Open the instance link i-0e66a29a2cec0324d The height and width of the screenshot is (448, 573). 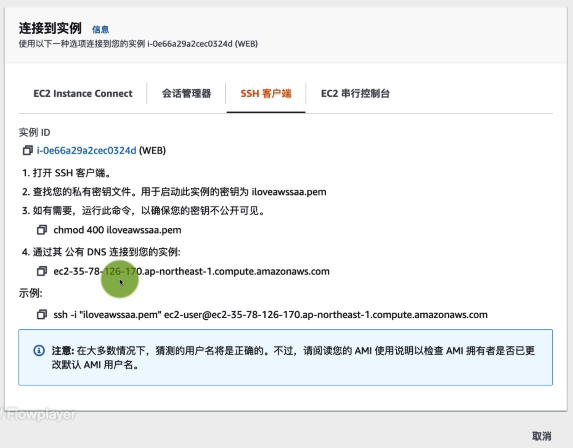pos(87,151)
